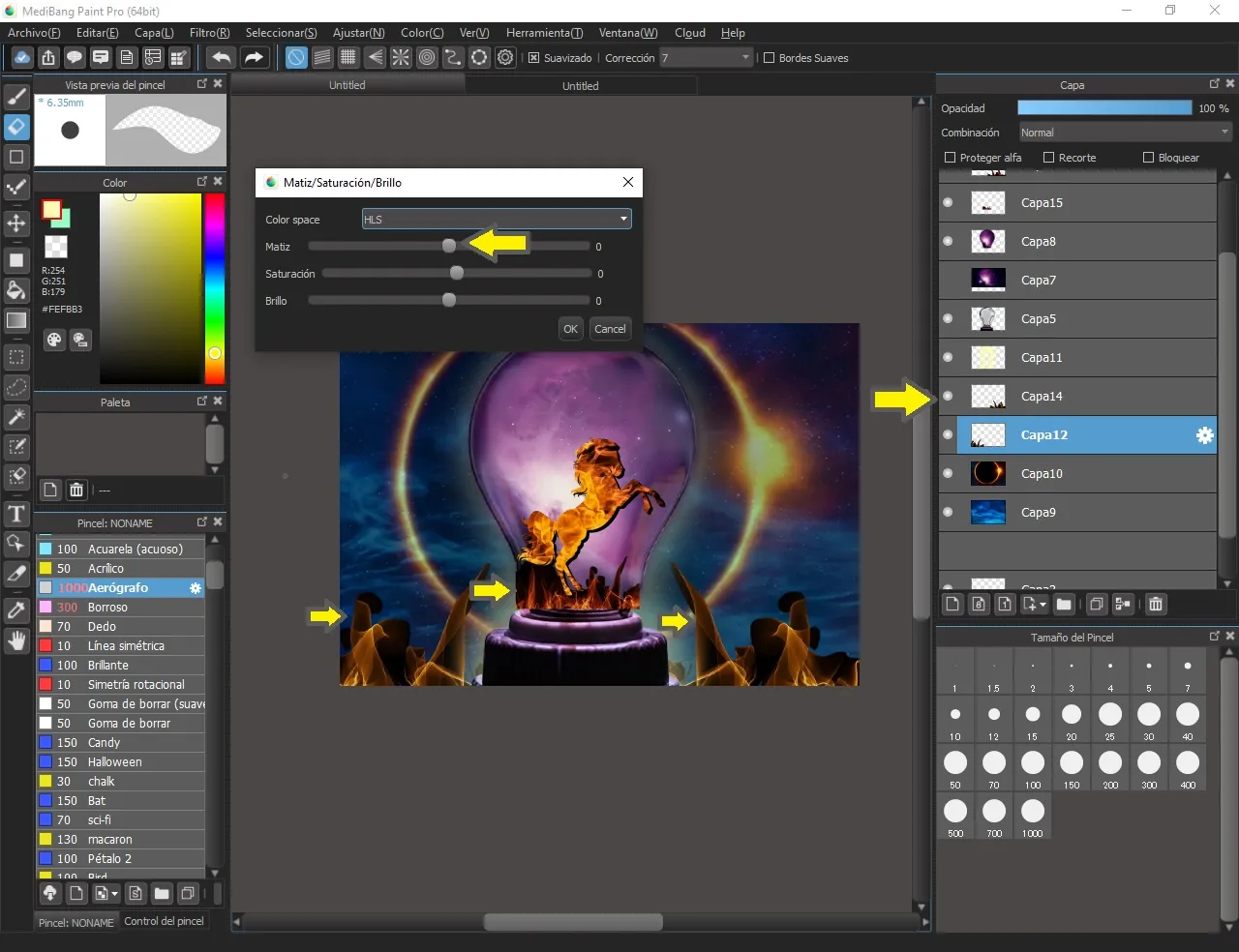Open the Combinación Normal dropdown
This screenshot has height=952, width=1239.
(x=1125, y=133)
